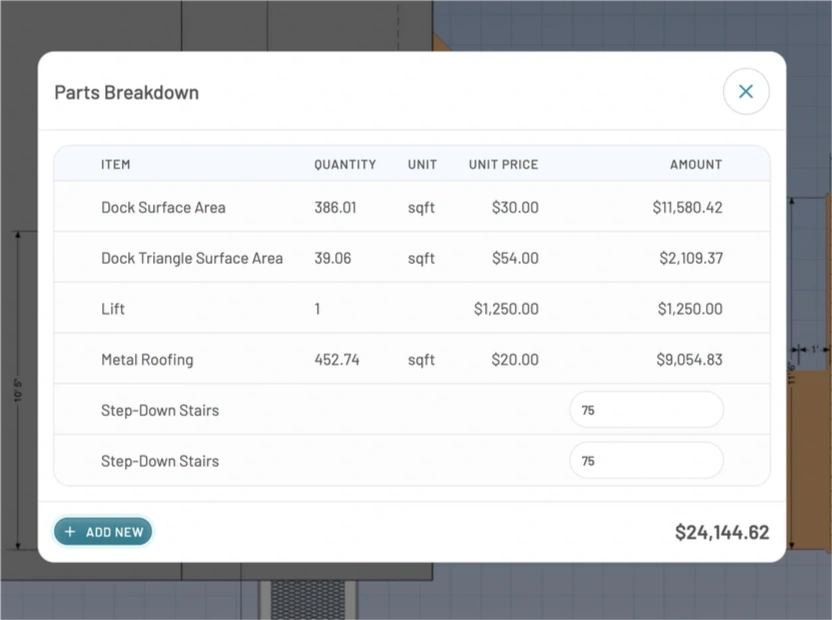Focus the upper Step-Down Stairs amount field
Screen dimensions: 832x620
(x=646, y=410)
